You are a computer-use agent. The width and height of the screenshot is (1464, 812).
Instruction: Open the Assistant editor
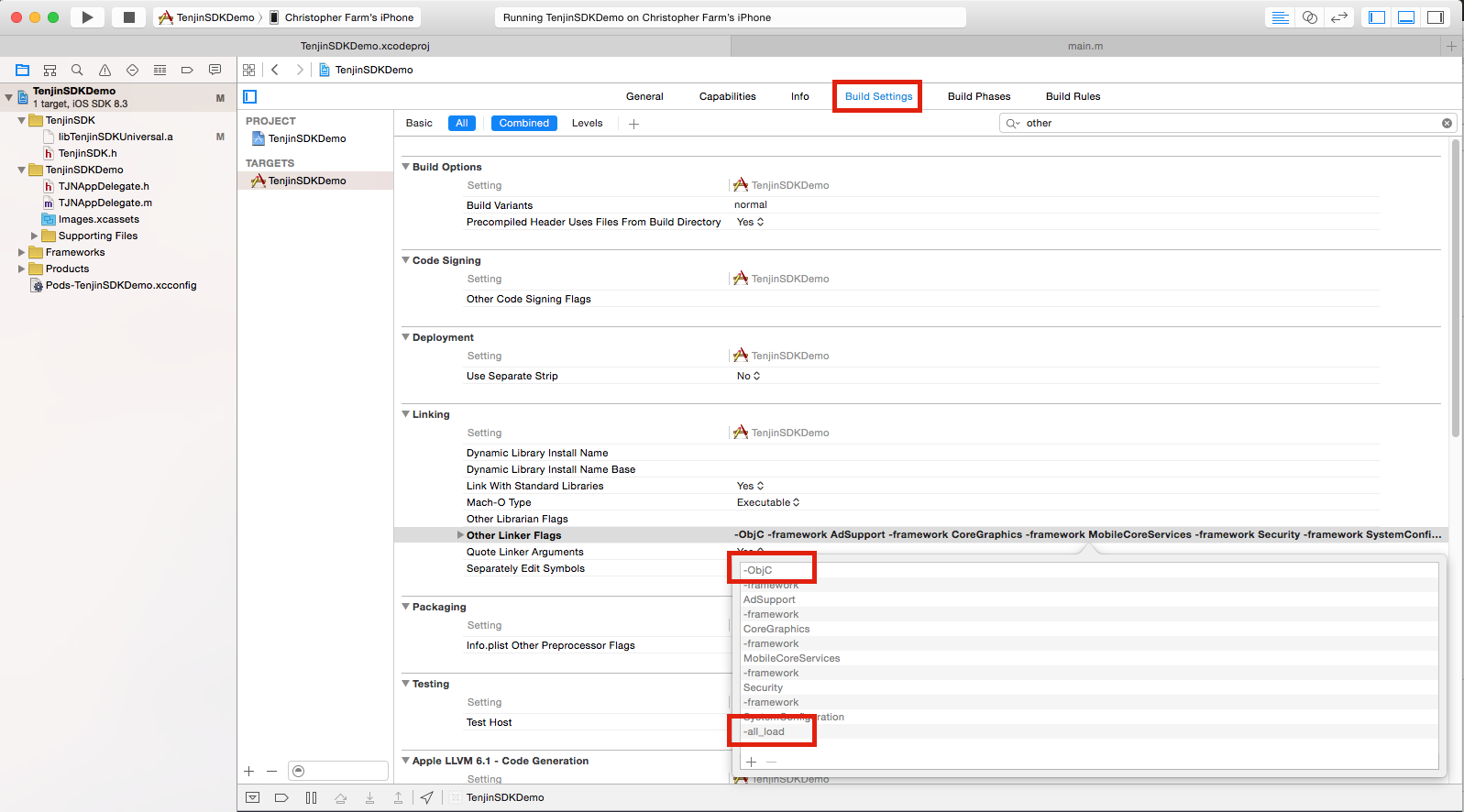pyautogui.click(x=1310, y=17)
